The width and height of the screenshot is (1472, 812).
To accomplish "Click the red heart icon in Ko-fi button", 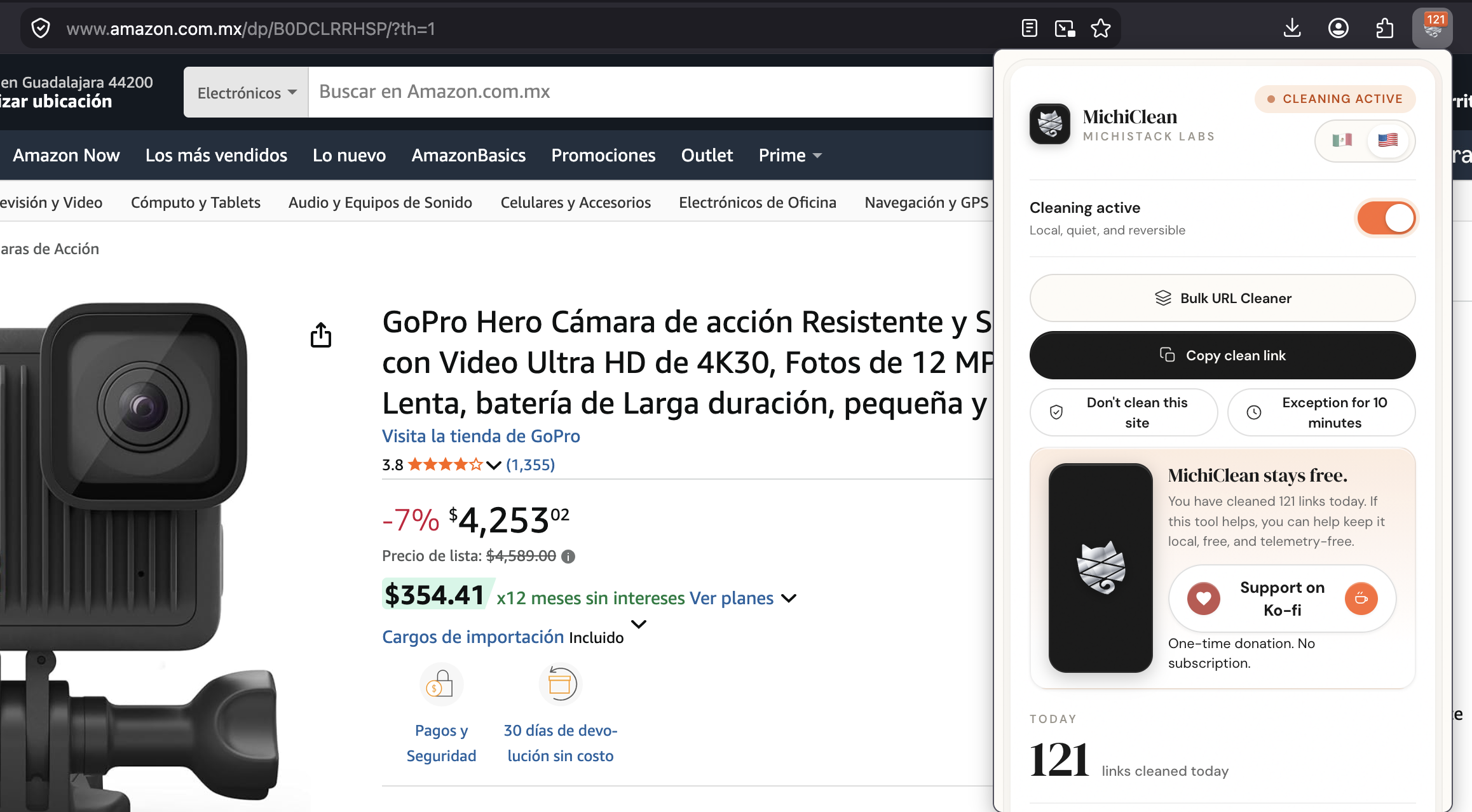I will point(1204,599).
